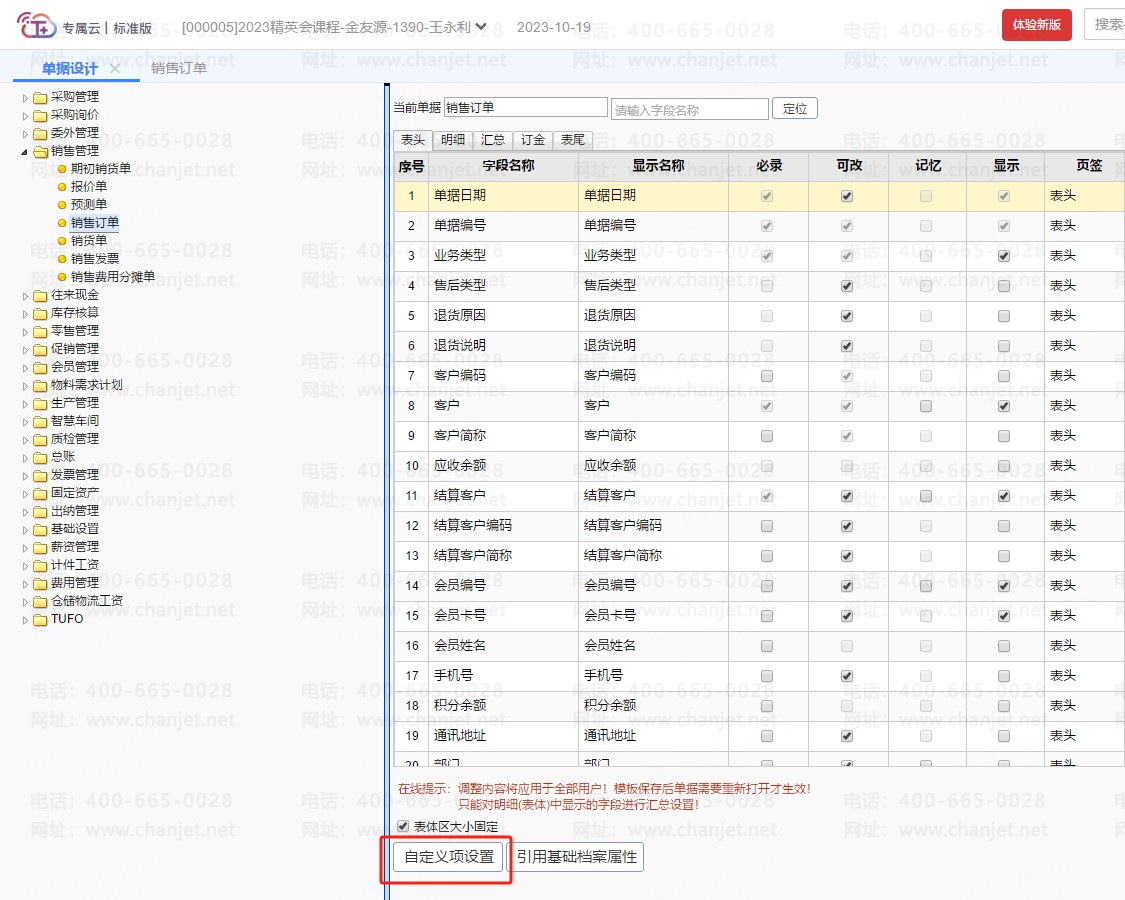Screen dimensions: 1125x900
Task: Click the T+ cloud logo icon
Action: [36, 26]
